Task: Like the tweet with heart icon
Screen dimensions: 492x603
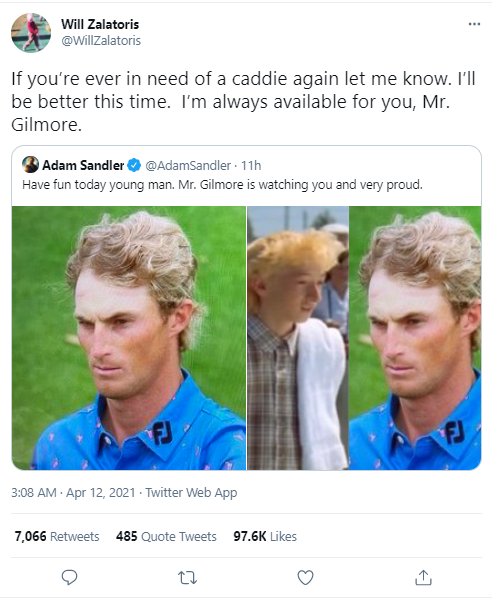Action: 305,577
